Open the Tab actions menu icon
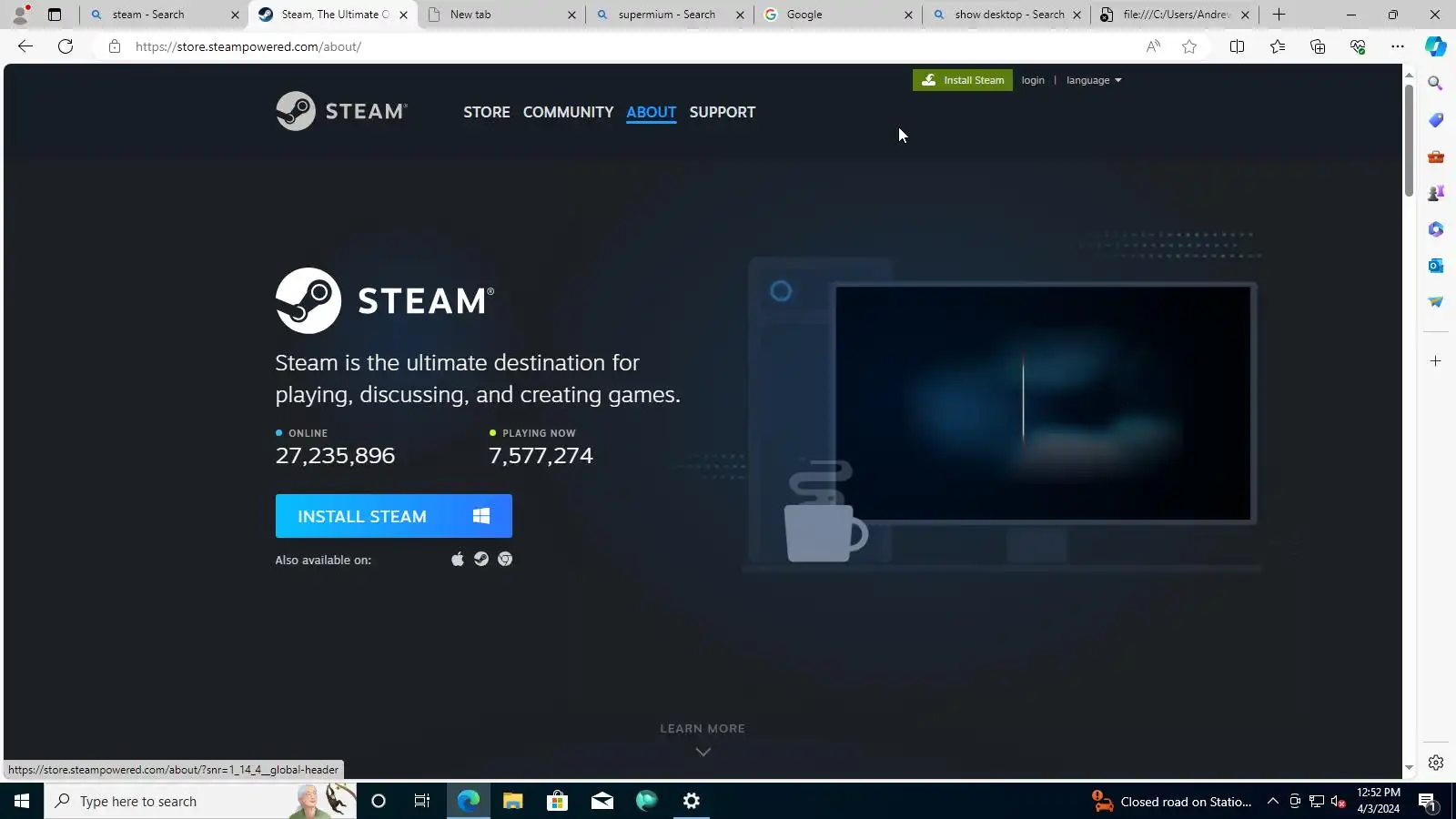The height and width of the screenshot is (819, 1456). pos(55,15)
